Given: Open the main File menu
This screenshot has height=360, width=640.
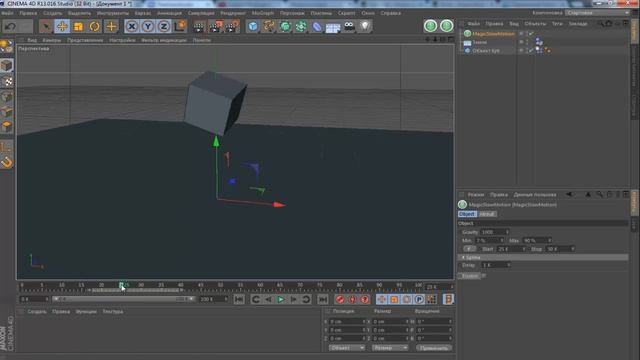Looking at the screenshot, I should click(7, 13).
